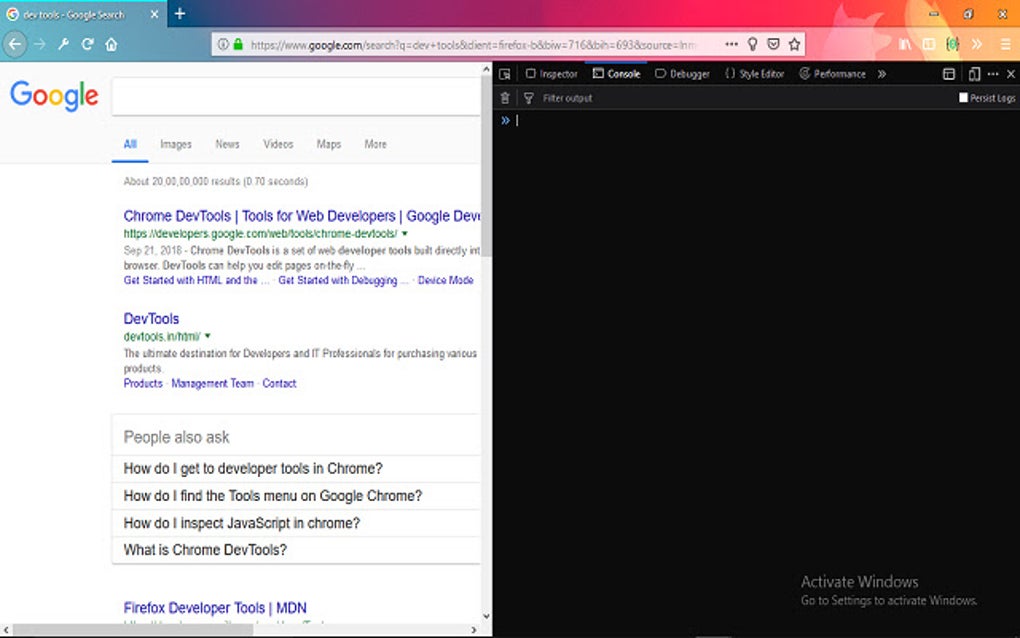
Task: Select the element picker tool in DevTools
Action: click(505, 73)
